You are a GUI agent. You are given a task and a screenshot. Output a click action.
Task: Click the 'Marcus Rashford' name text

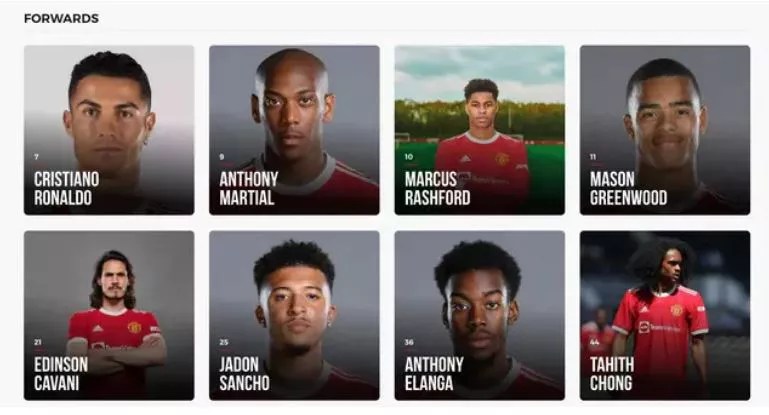[x=437, y=188]
